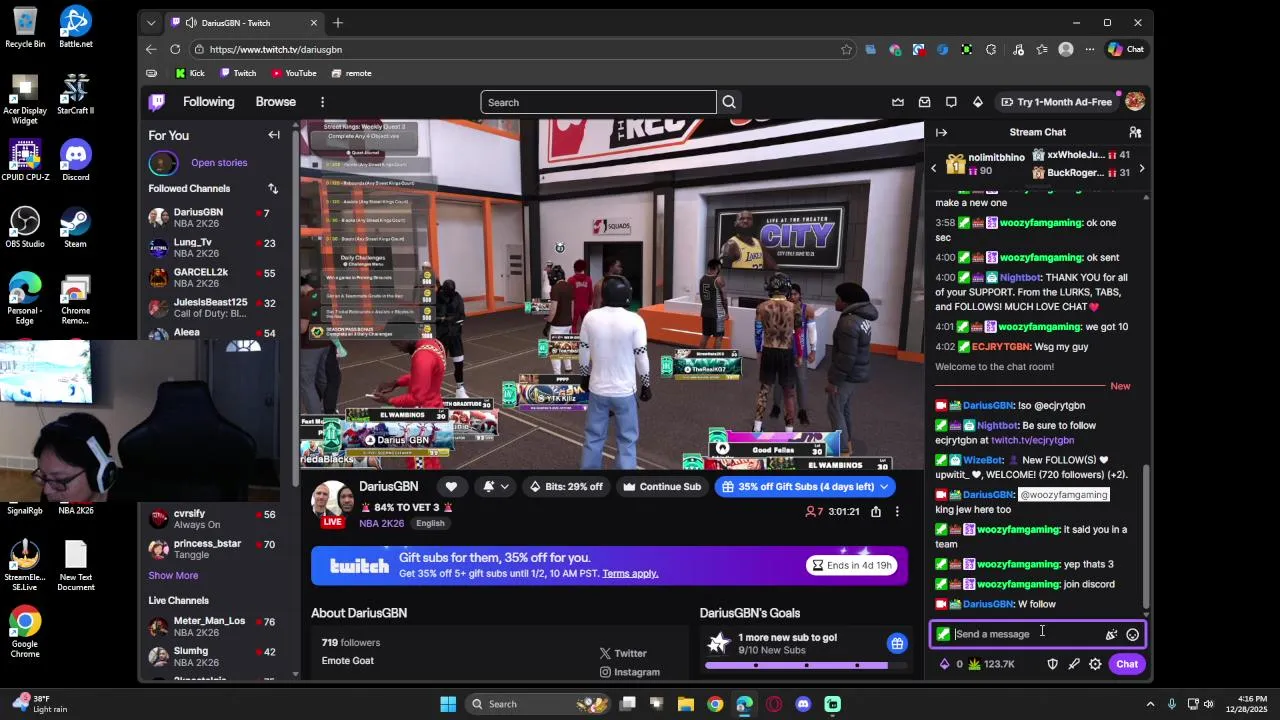Open the YouTube bookmark

coord(294,73)
